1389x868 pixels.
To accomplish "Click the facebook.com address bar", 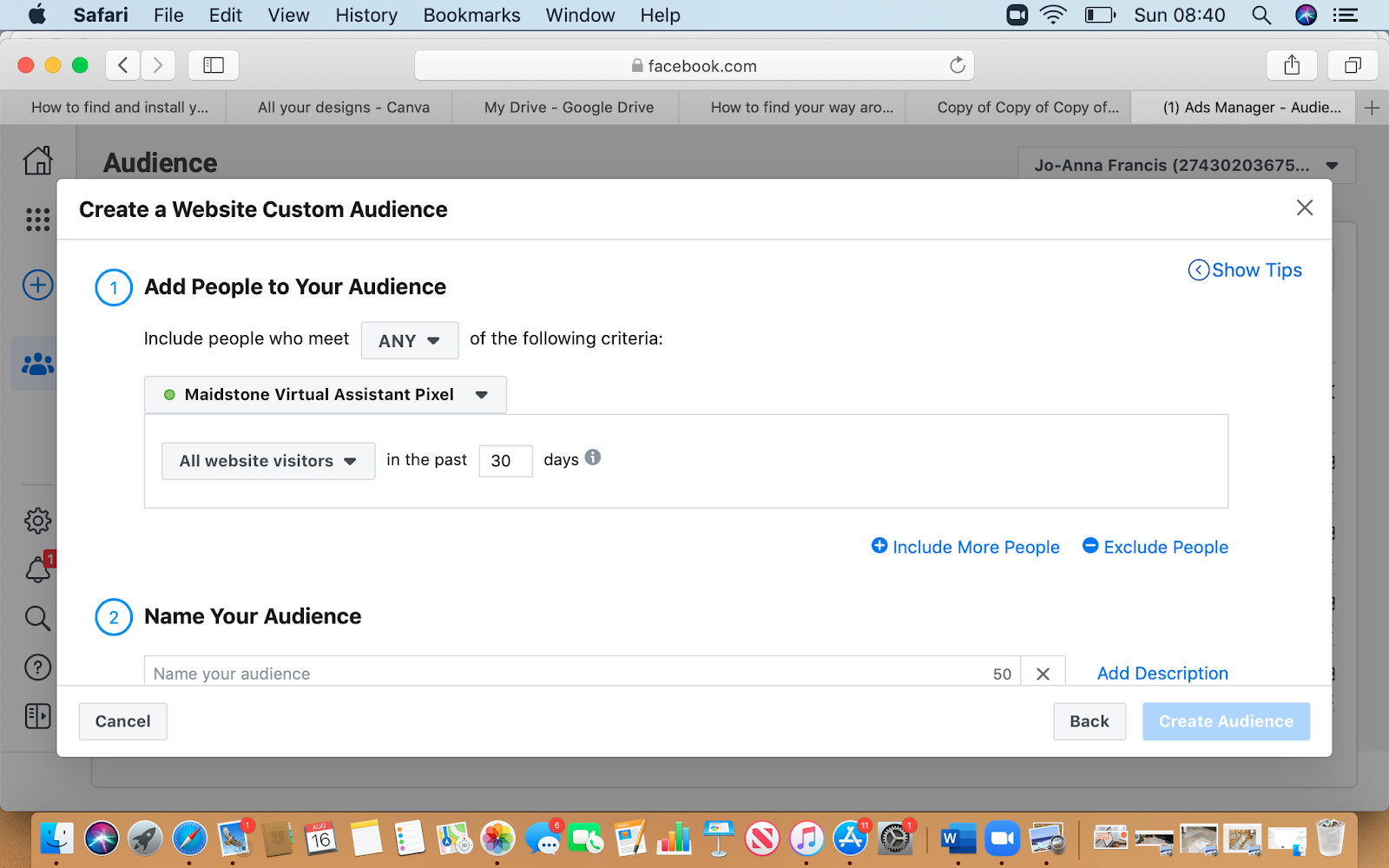I will [694, 65].
